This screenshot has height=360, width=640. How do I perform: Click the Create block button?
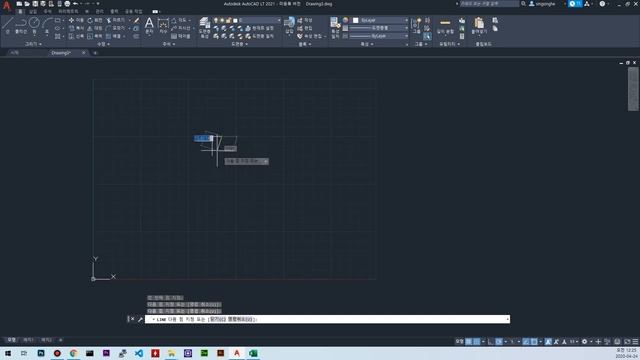tap(305, 20)
